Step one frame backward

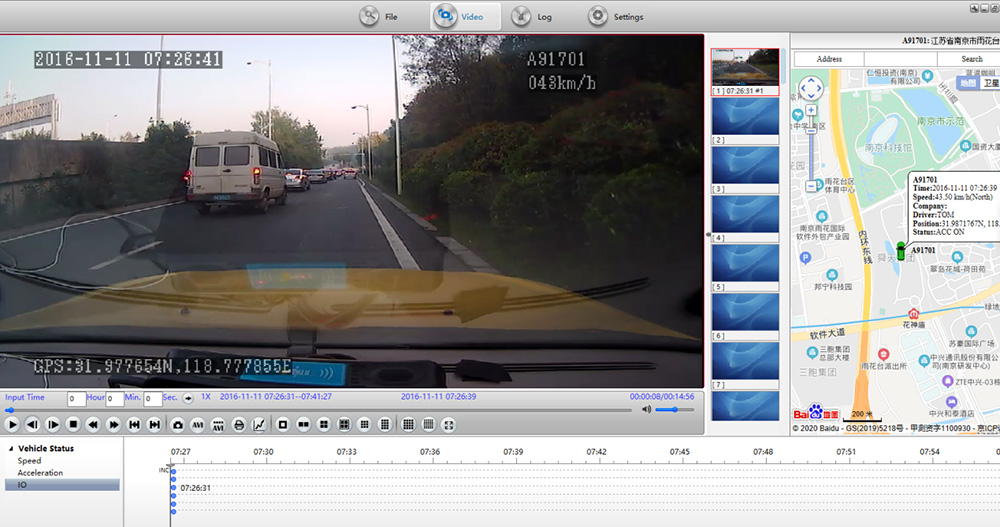click(32, 424)
